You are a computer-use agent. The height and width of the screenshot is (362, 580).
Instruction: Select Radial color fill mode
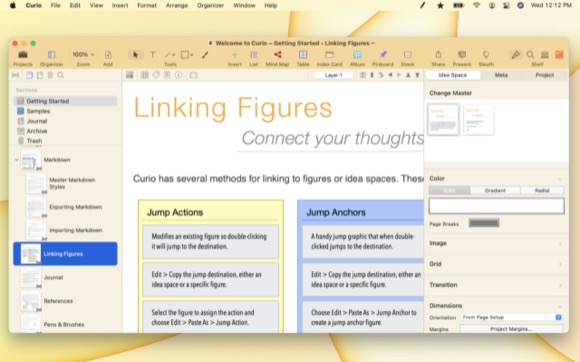(542, 190)
